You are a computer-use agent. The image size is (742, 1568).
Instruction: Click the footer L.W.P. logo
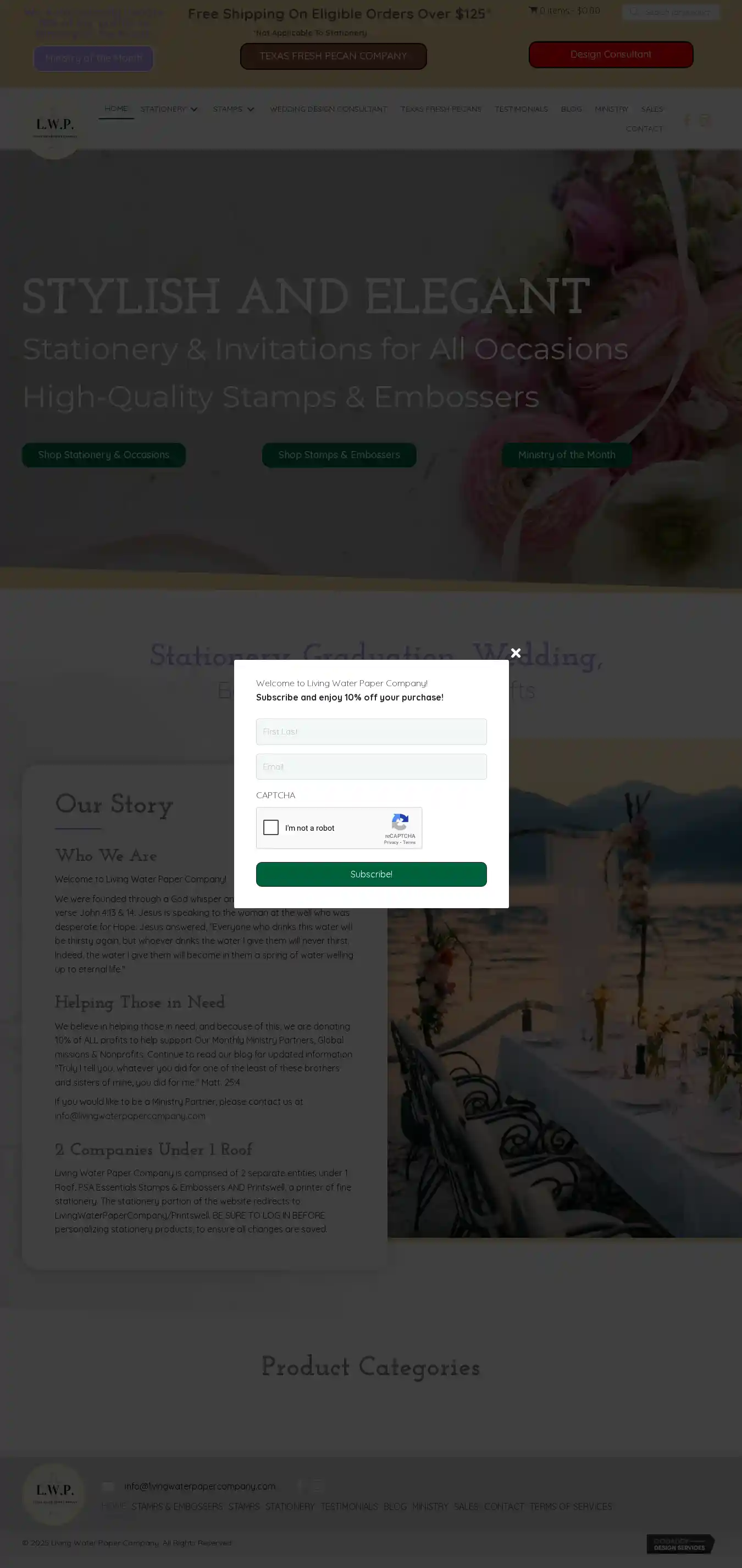click(54, 1493)
